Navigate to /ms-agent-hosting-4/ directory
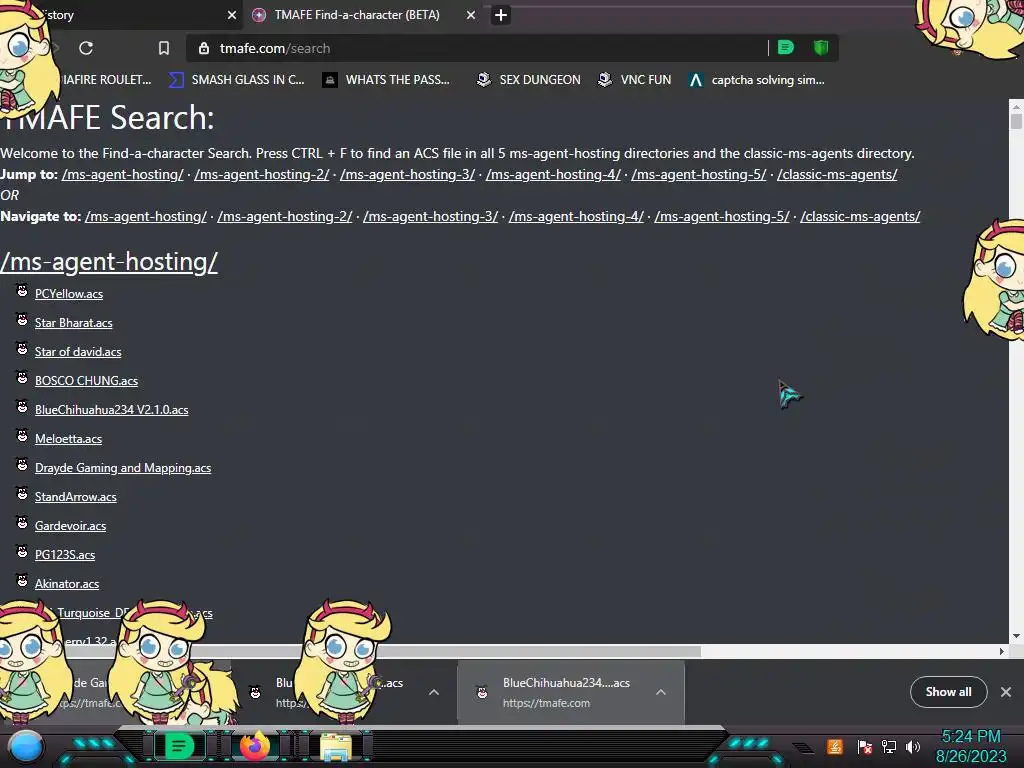Viewport: 1024px width, 768px height. pos(576,216)
